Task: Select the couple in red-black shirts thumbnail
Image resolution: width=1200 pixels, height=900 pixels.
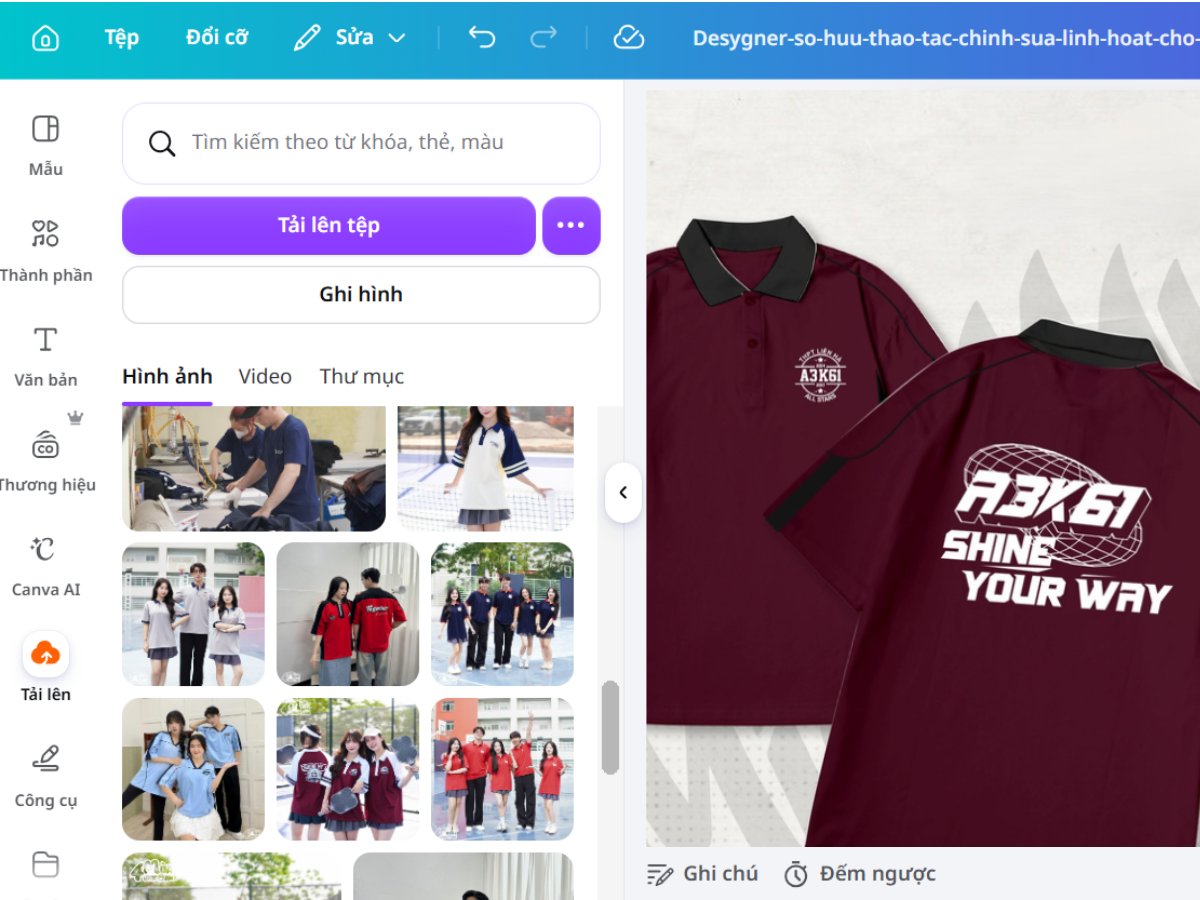Action: pos(348,614)
